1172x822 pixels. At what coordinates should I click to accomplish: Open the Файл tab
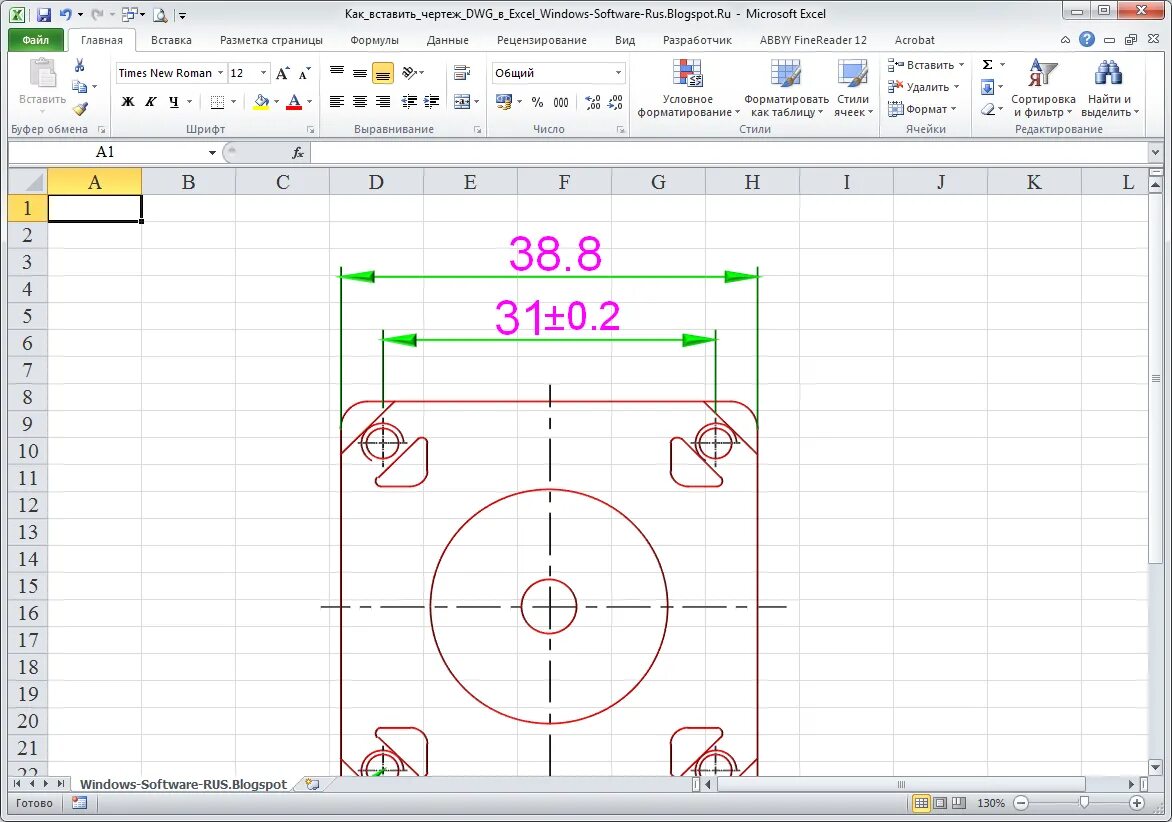(35, 40)
